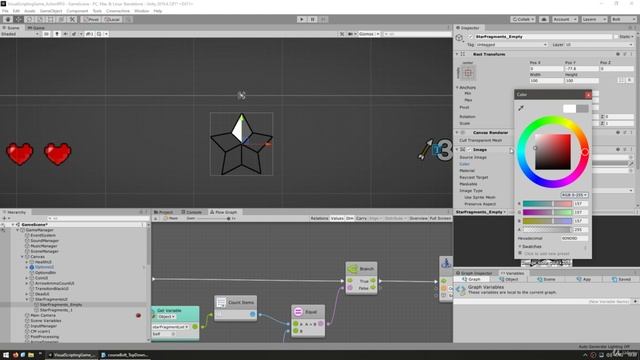Click the Windows Start button
Image resolution: width=640 pixels, height=360 pixels.
click(6, 355)
